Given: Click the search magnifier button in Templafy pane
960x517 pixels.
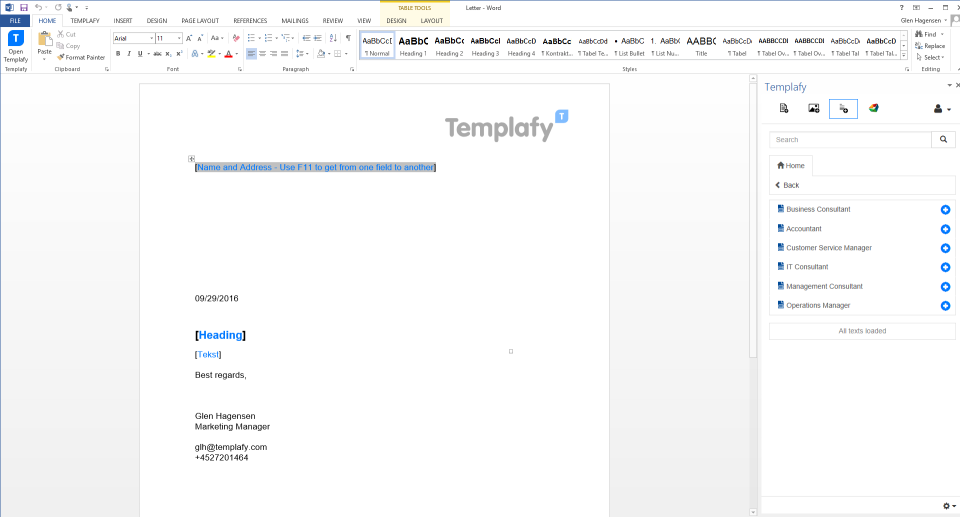Looking at the screenshot, I should point(943,140).
